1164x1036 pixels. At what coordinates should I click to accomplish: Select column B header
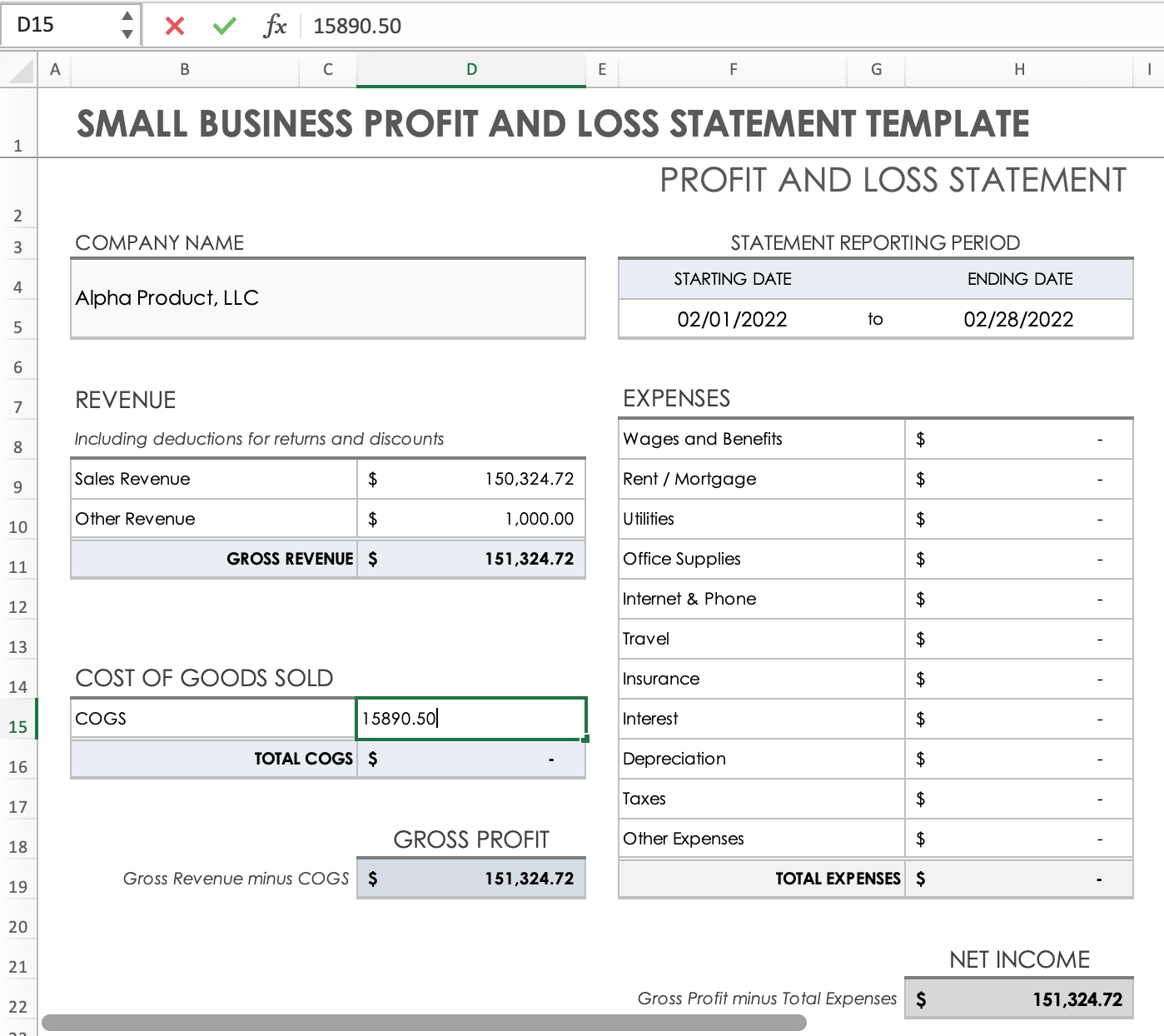tap(185, 70)
